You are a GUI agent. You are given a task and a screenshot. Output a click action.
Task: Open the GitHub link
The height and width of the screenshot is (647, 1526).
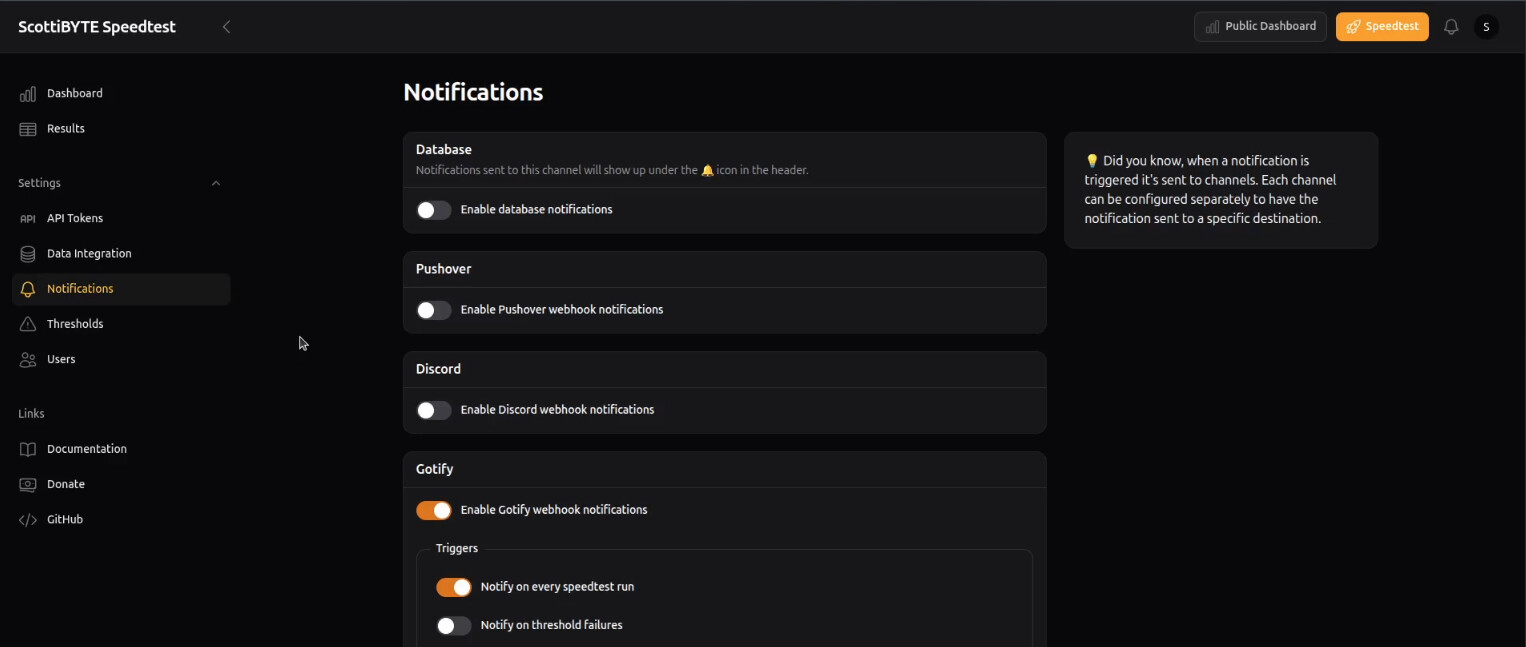(x=121, y=520)
